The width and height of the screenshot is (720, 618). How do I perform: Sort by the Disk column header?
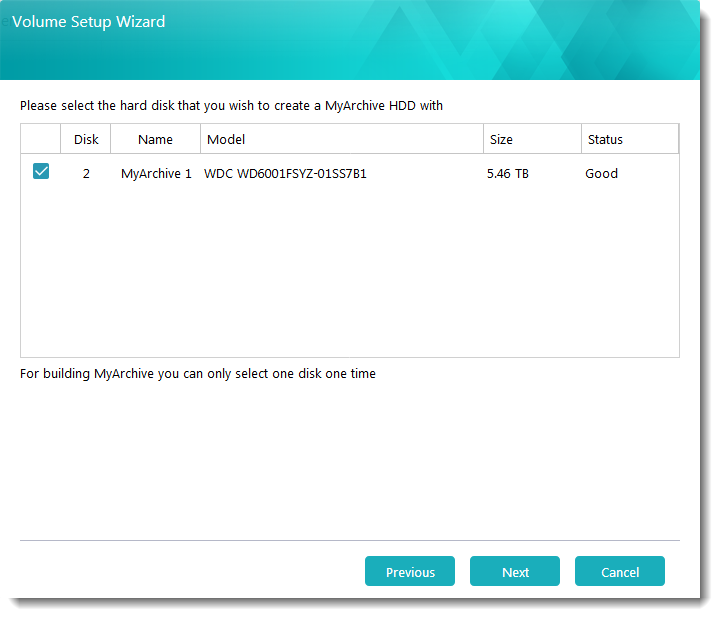[x=86, y=139]
